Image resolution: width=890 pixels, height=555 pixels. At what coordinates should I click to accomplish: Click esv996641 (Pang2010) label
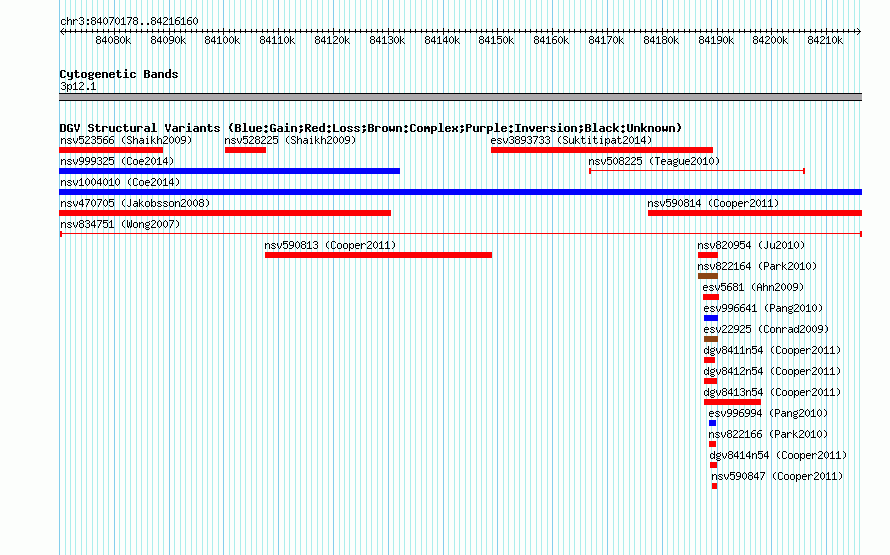click(x=763, y=308)
